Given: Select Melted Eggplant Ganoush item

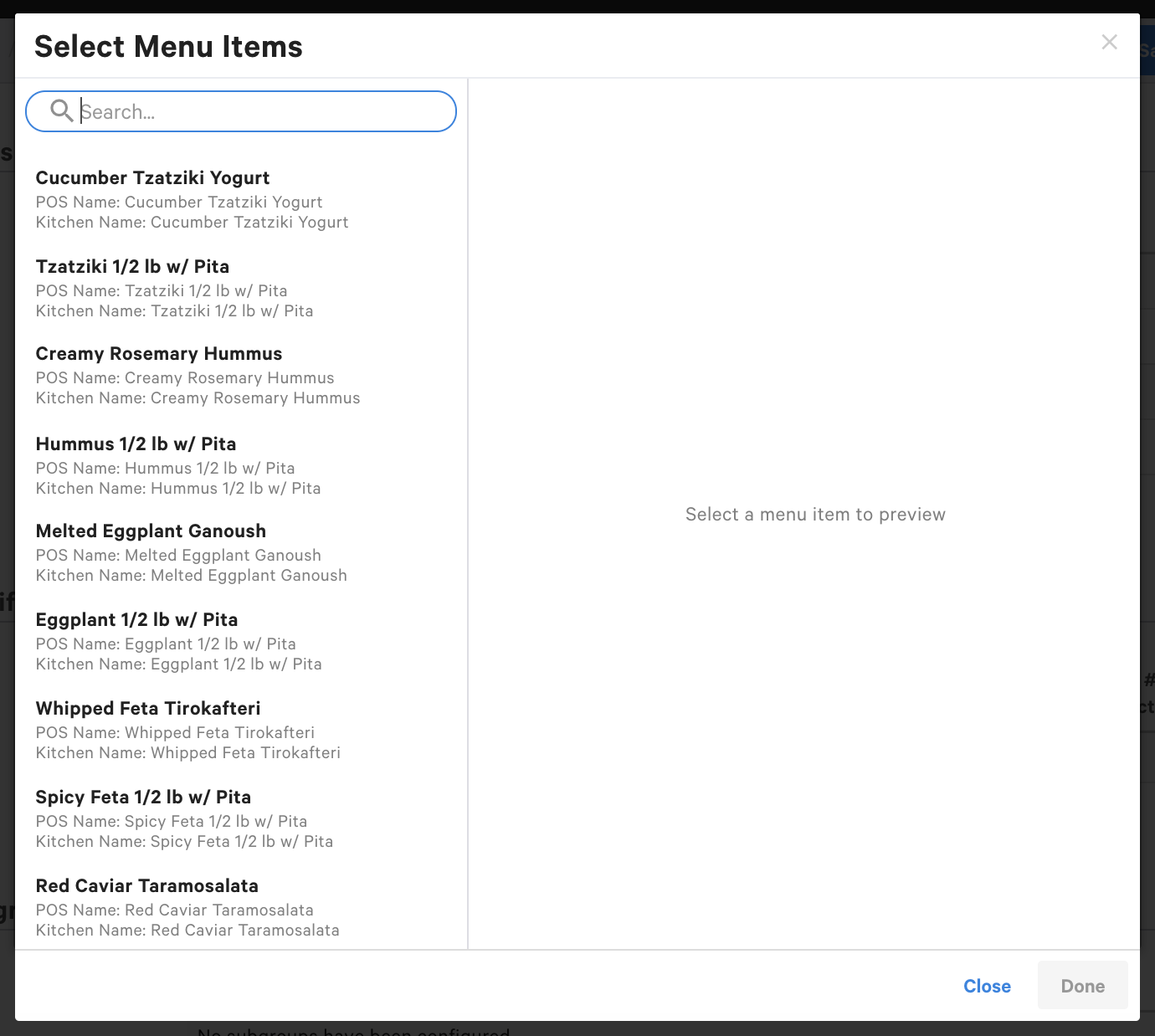Looking at the screenshot, I should [151, 531].
